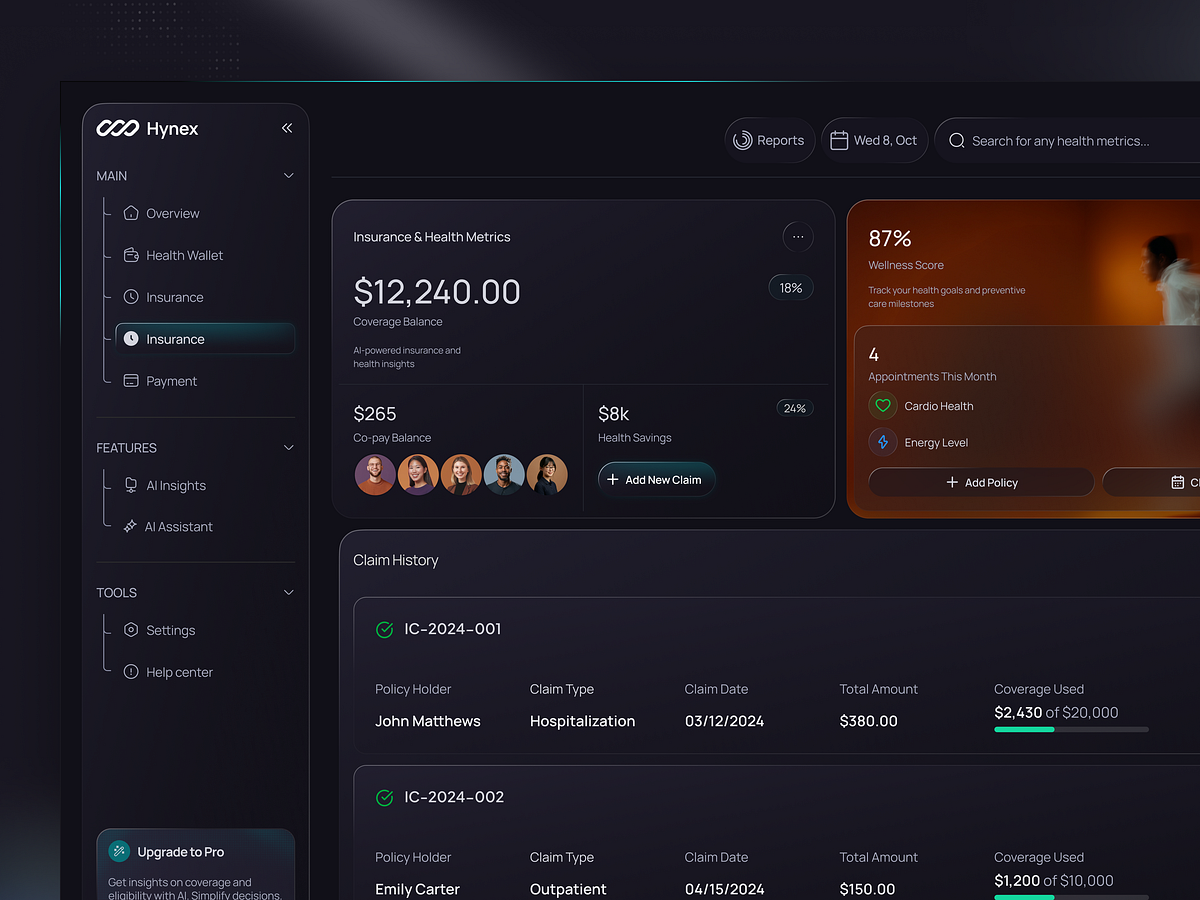Open the AI Assistant sparkle icon
1200x900 pixels.
(131, 526)
